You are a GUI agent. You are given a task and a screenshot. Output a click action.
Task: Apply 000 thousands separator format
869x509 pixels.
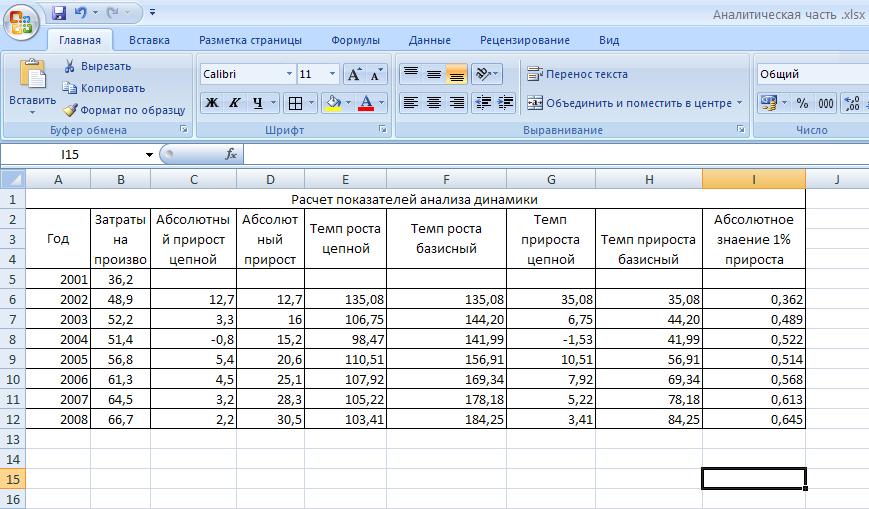(825, 103)
